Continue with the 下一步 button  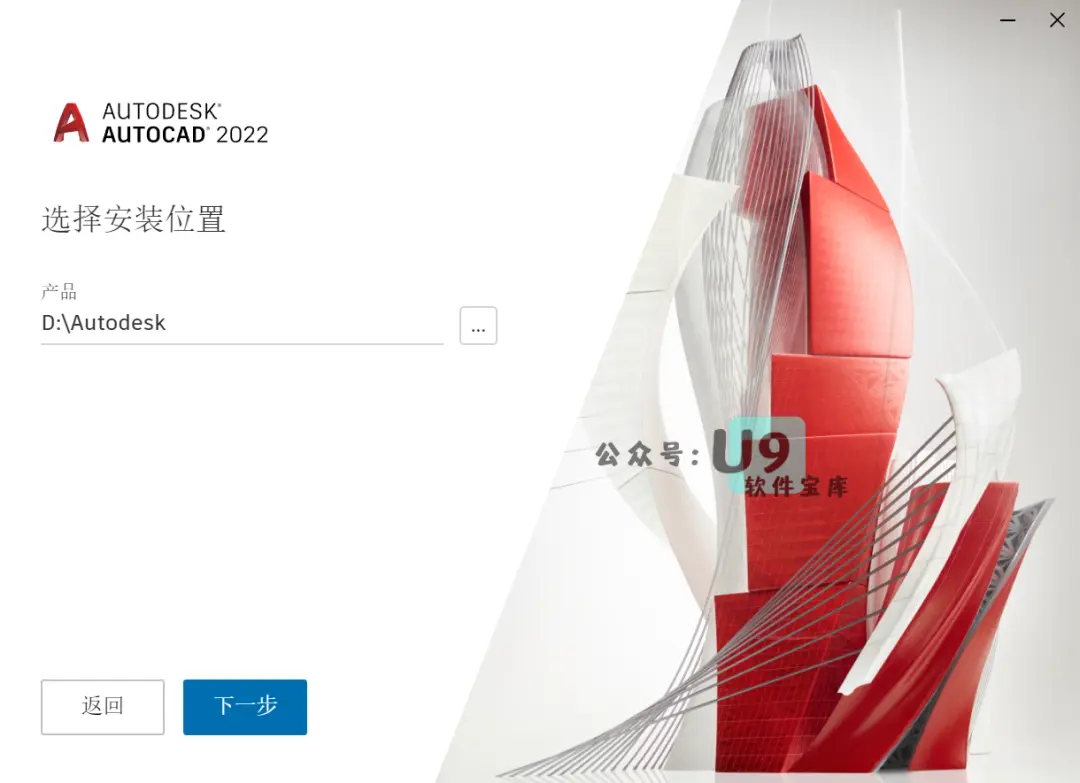click(245, 707)
